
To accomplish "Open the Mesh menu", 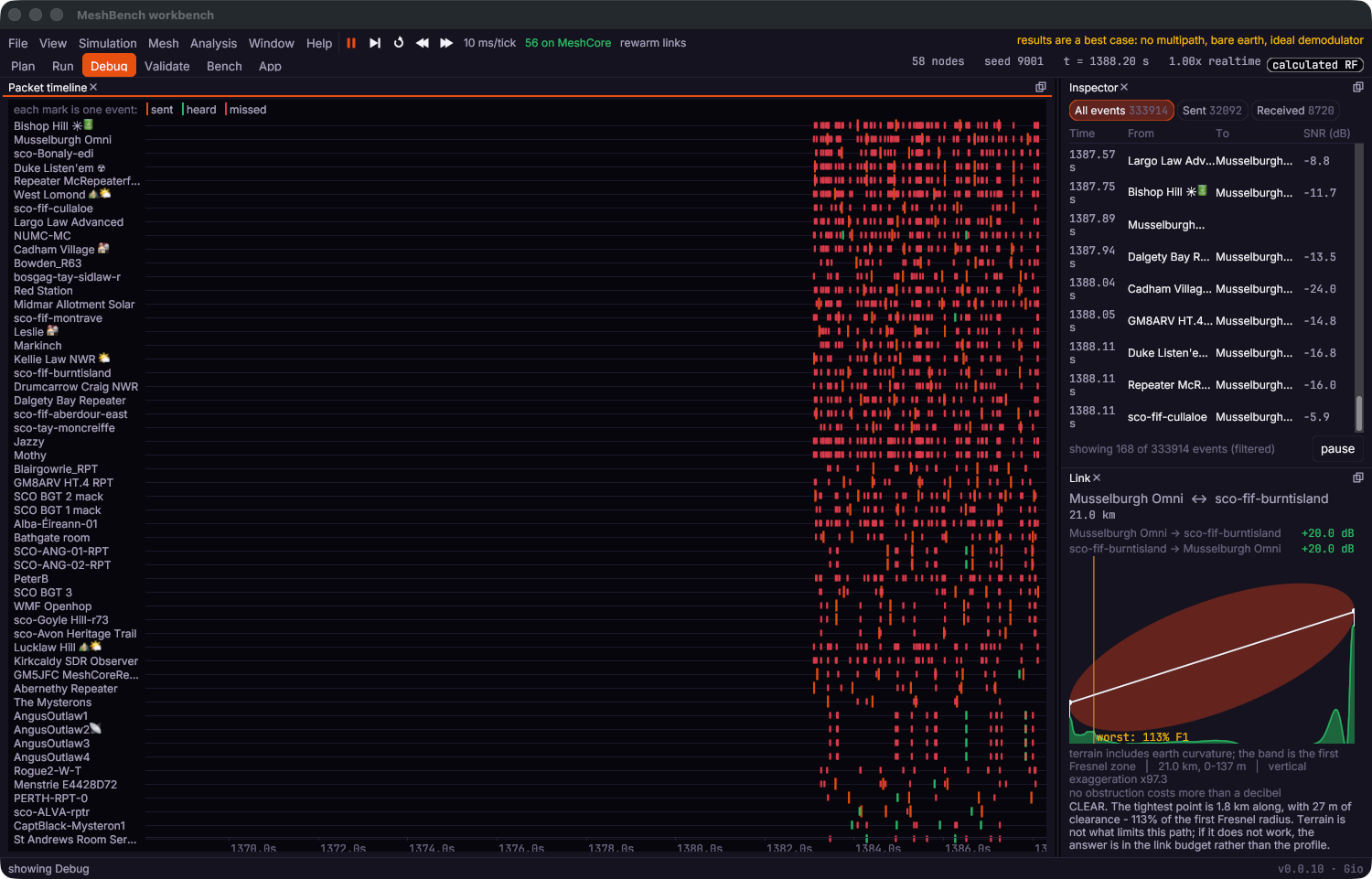I will coord(164,43).
